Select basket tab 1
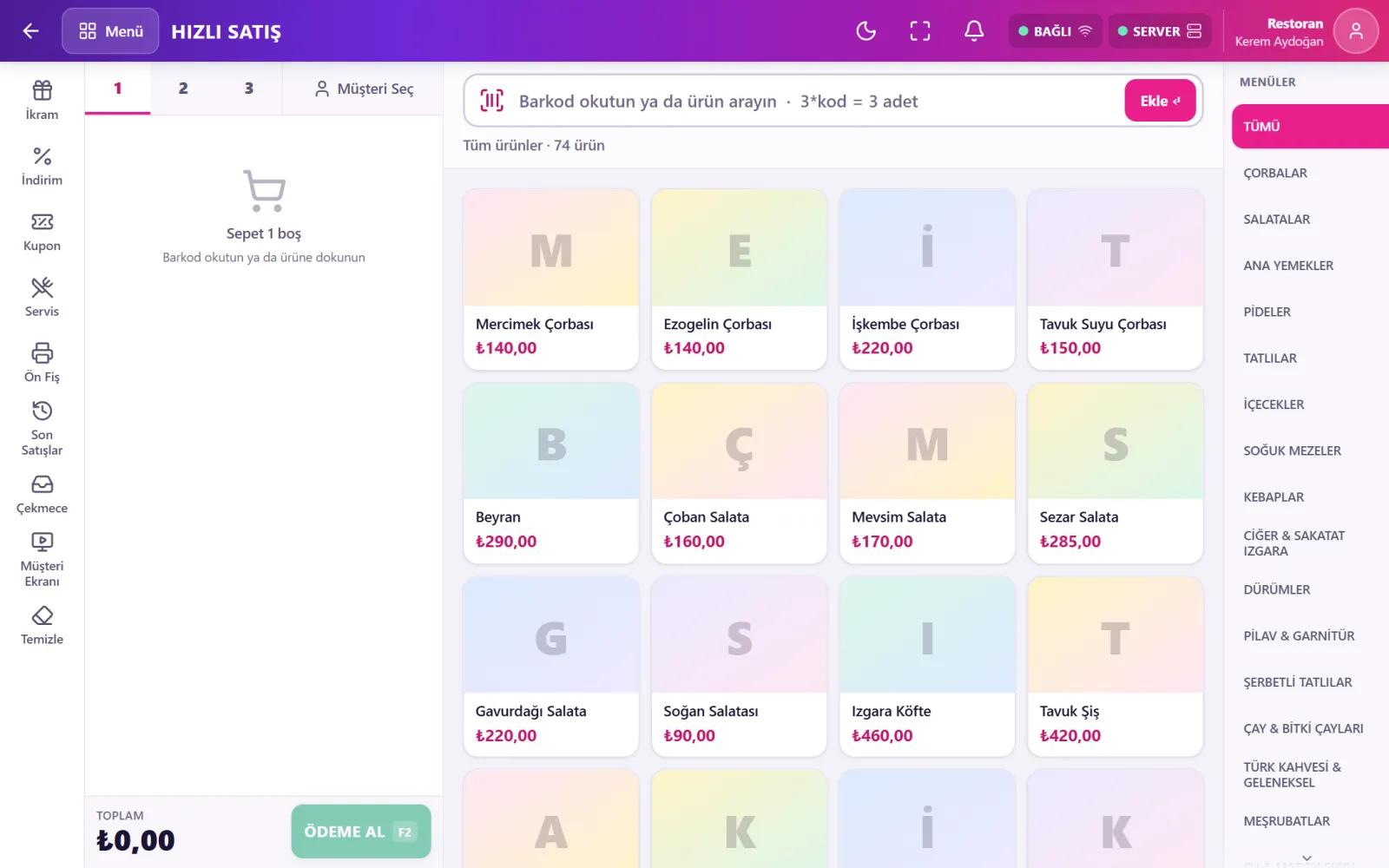The width and height of the screenshot is (1389, 868). click(117, 89)
